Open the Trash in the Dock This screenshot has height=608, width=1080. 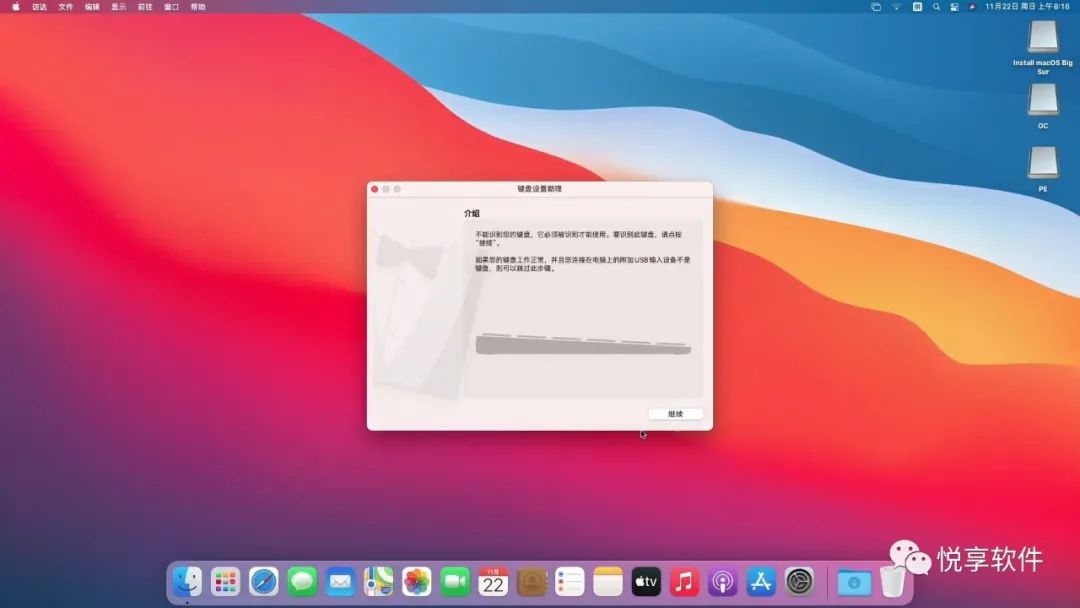click(893, 582)
